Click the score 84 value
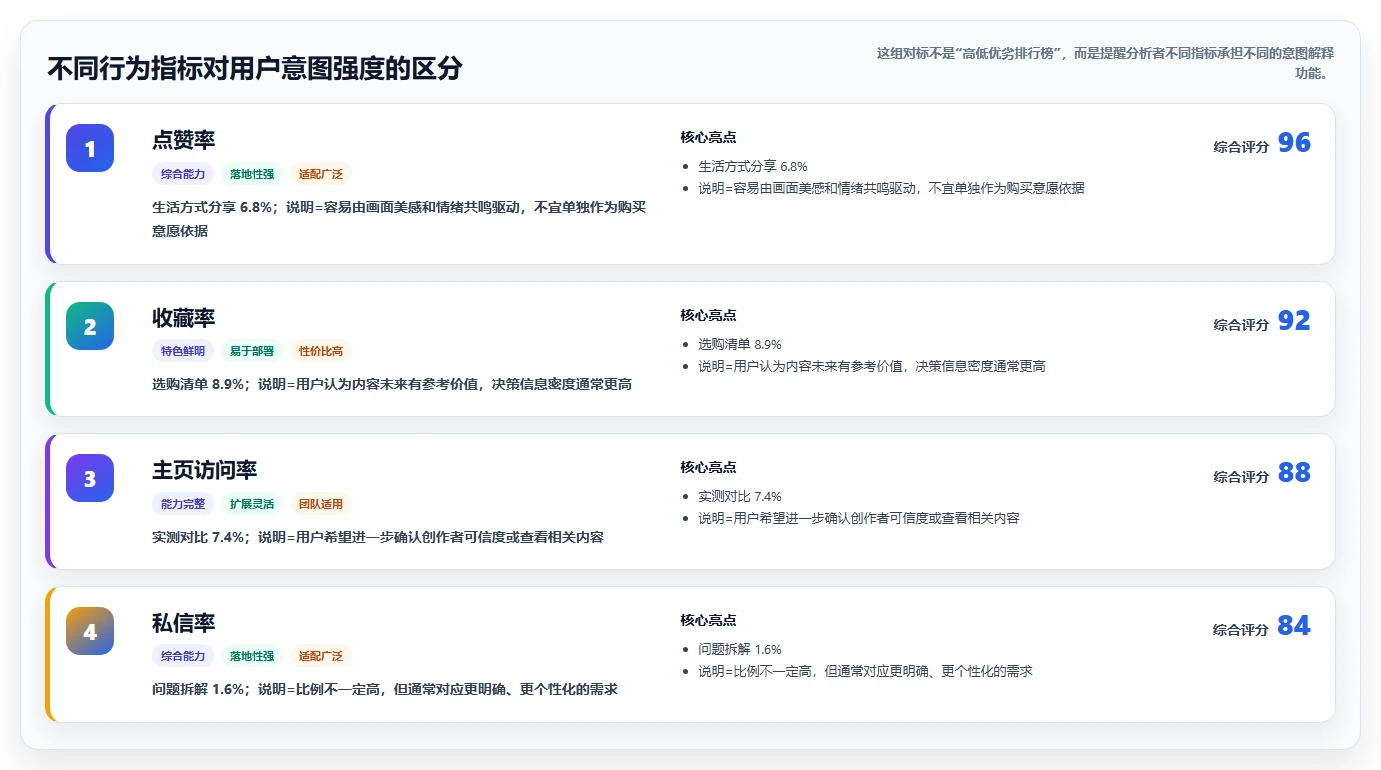The width and height of the screenshot is (1381, 770). [x=1294, y=626]
